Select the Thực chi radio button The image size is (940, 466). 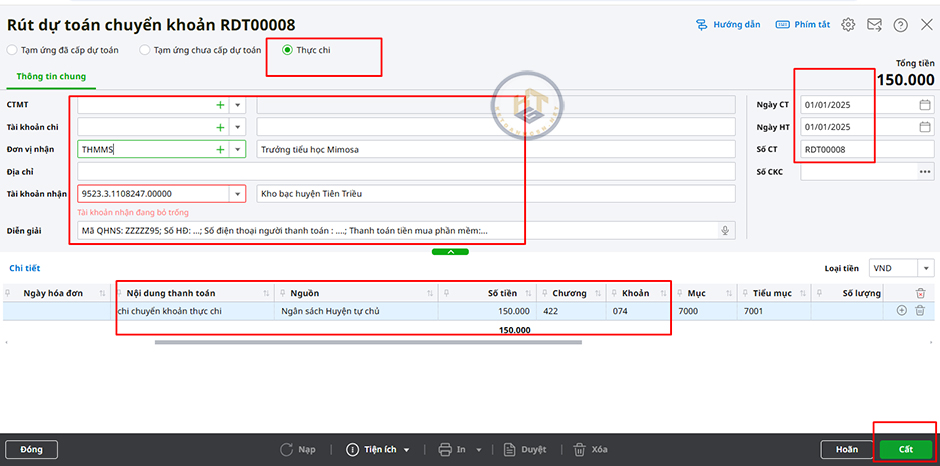pyautogui.click(x=288, y=49)
